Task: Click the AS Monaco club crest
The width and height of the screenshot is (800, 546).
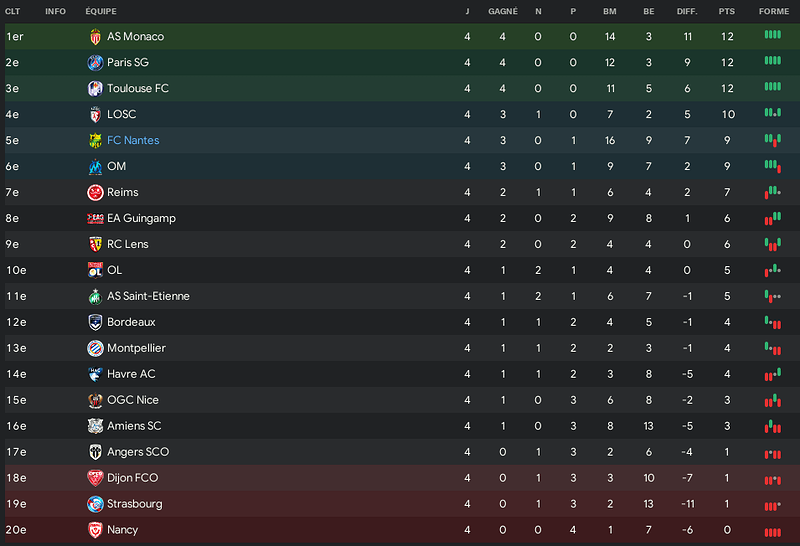Action: click(x=95, y=37)
